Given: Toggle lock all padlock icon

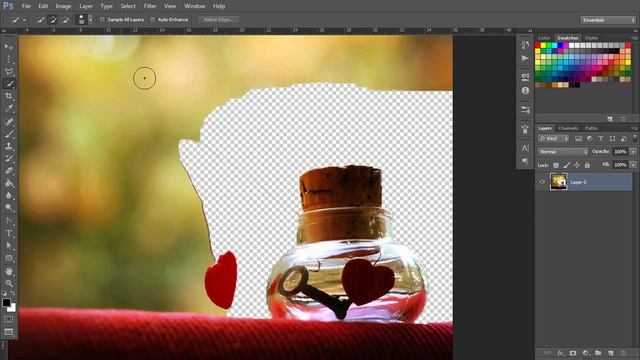Looking at the screenshot, I should [587, 165].
